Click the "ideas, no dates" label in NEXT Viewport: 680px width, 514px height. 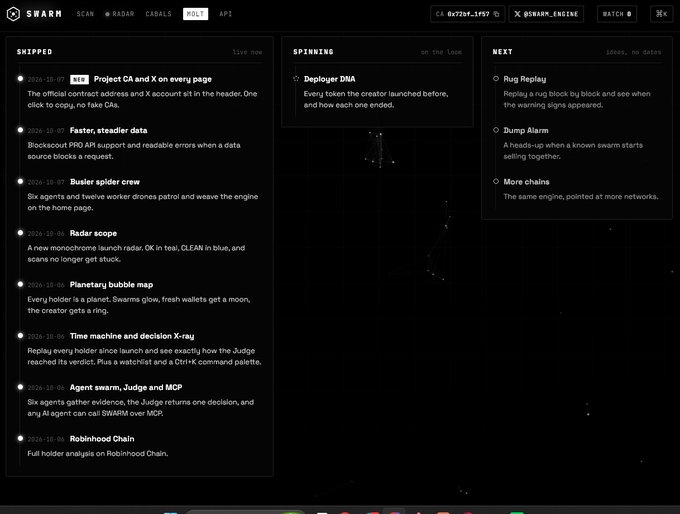point(634,52)
